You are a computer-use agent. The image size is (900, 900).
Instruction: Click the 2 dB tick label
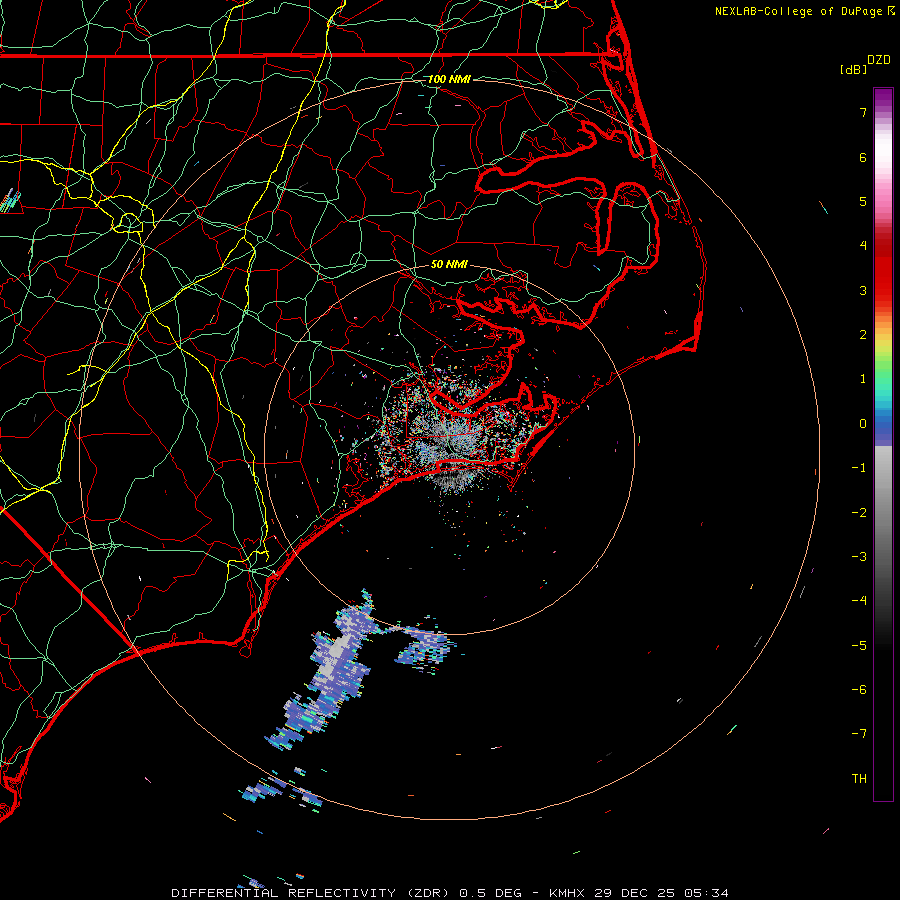tap(863, 335)
